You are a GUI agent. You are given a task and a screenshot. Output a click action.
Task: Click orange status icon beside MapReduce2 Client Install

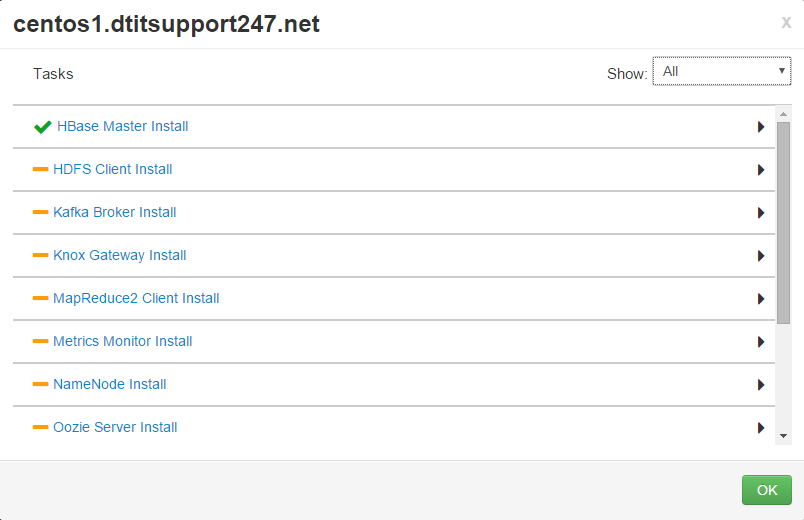click(41, 298)
